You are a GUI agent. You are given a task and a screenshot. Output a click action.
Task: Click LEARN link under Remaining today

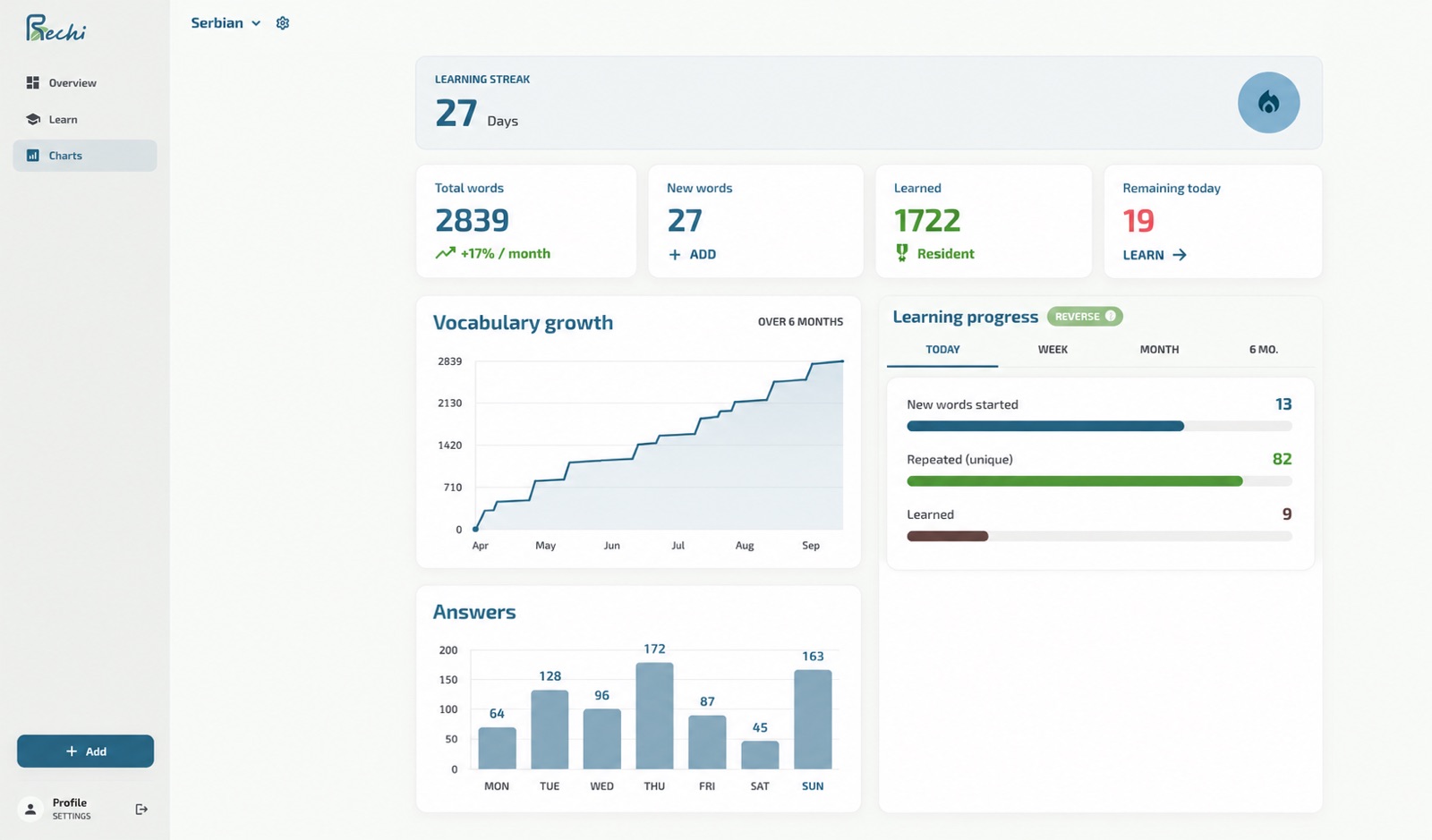point(1155,255)
